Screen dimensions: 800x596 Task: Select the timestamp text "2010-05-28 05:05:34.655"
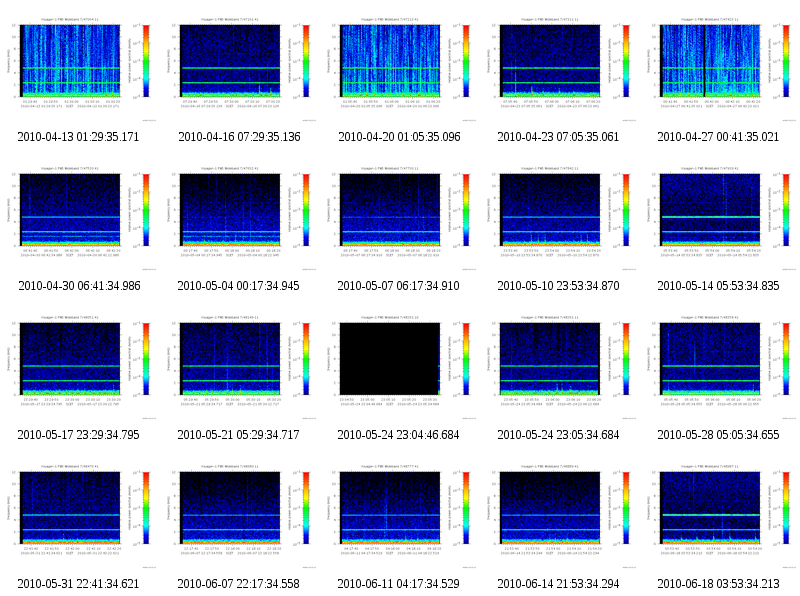(x=718, y=435)
